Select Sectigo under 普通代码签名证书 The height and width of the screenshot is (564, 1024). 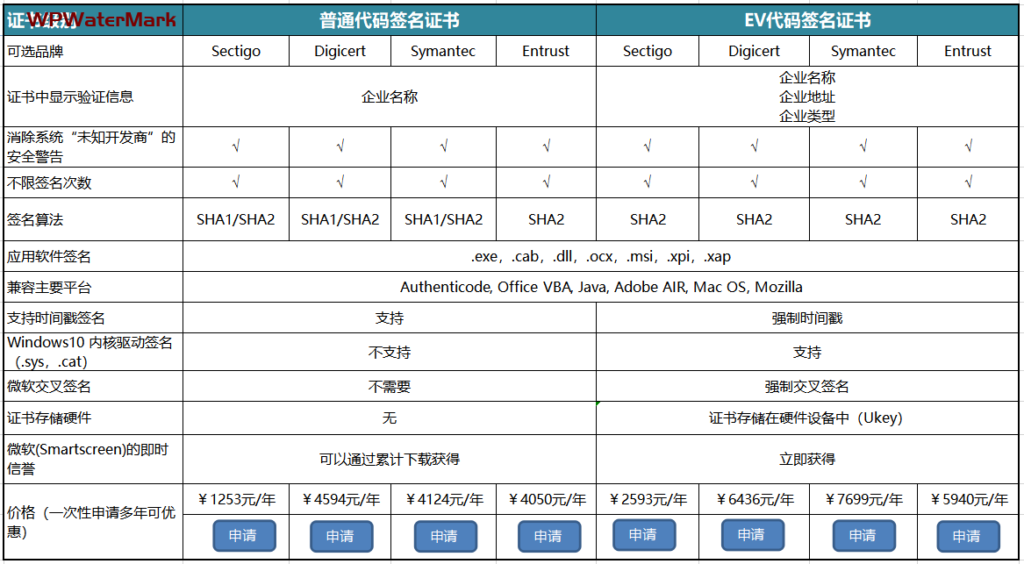[236, 51]
